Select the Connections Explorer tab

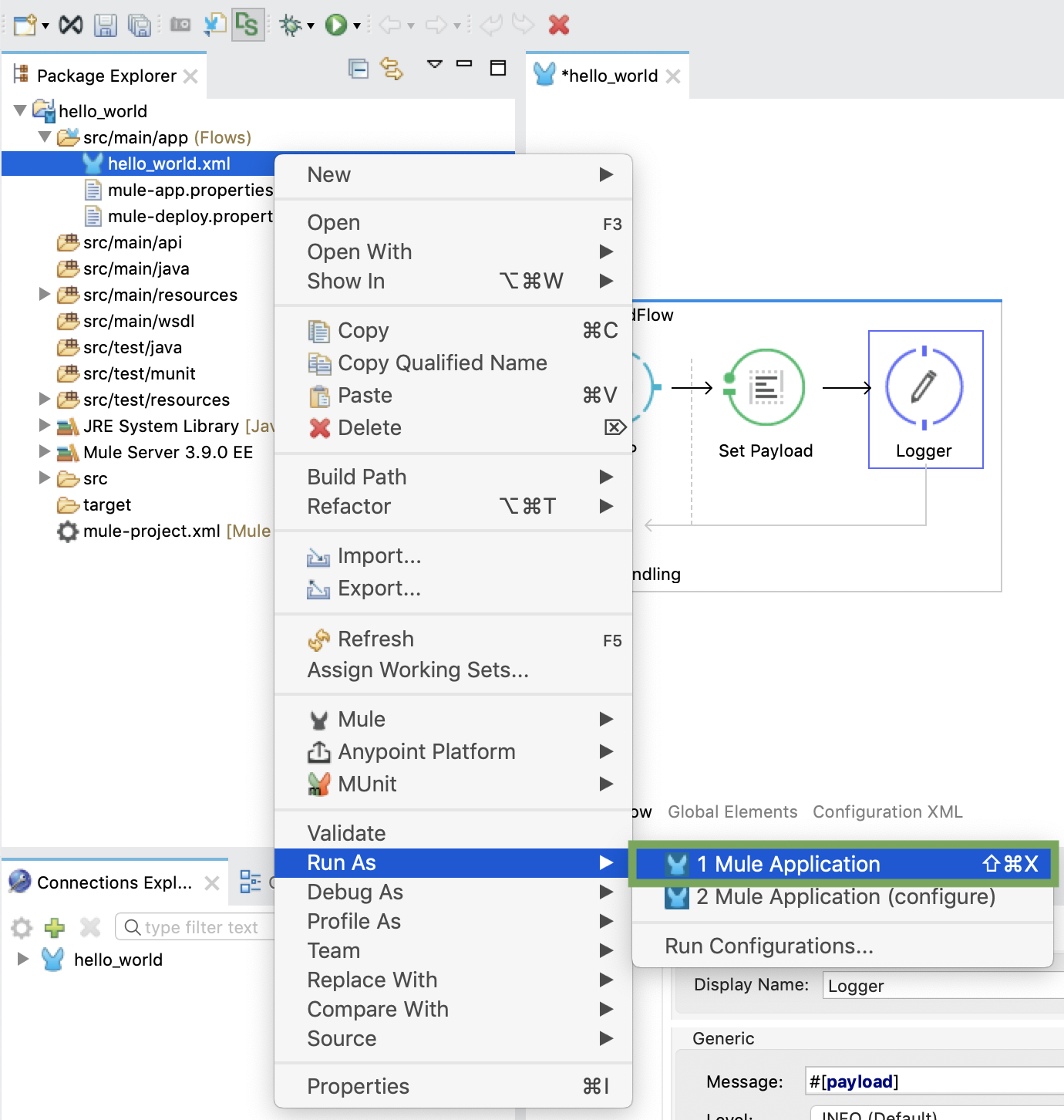(x=114, y=882)
